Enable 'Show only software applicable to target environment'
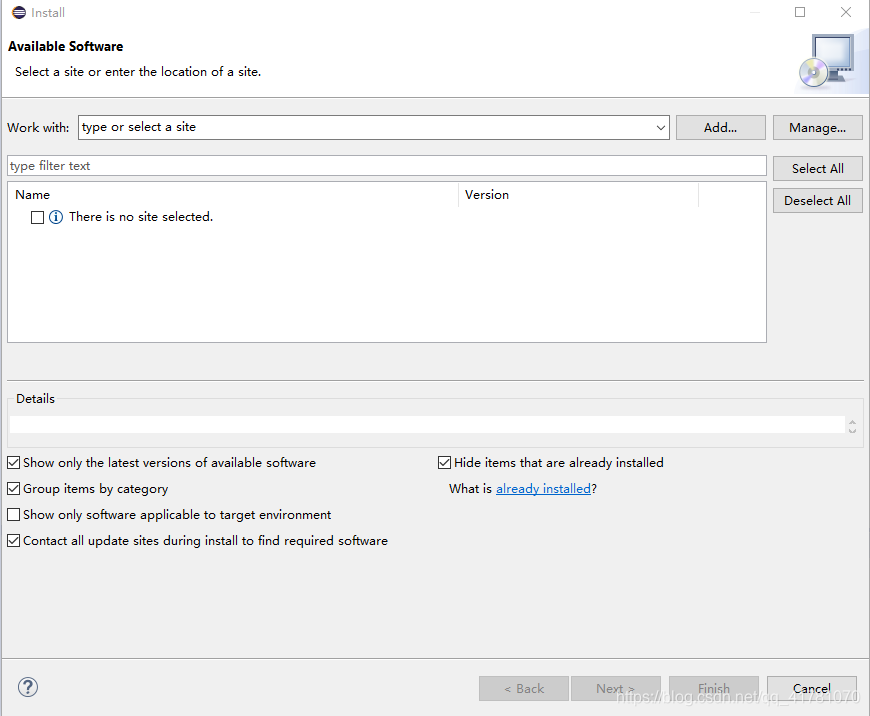 click(14, 515)
